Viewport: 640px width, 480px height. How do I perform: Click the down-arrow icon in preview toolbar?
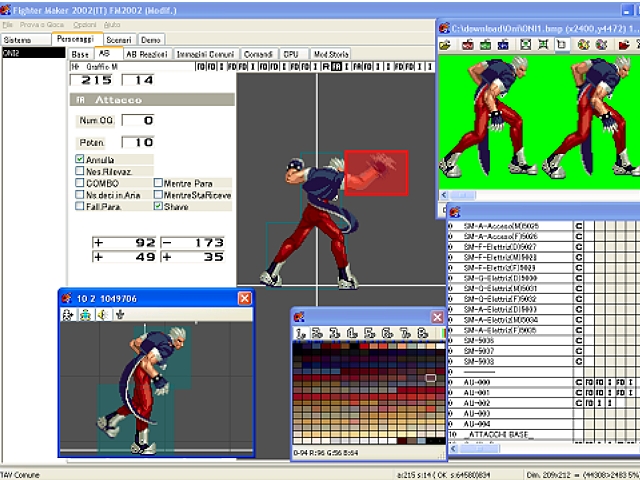pyautogui.click(x=118, y=314)
